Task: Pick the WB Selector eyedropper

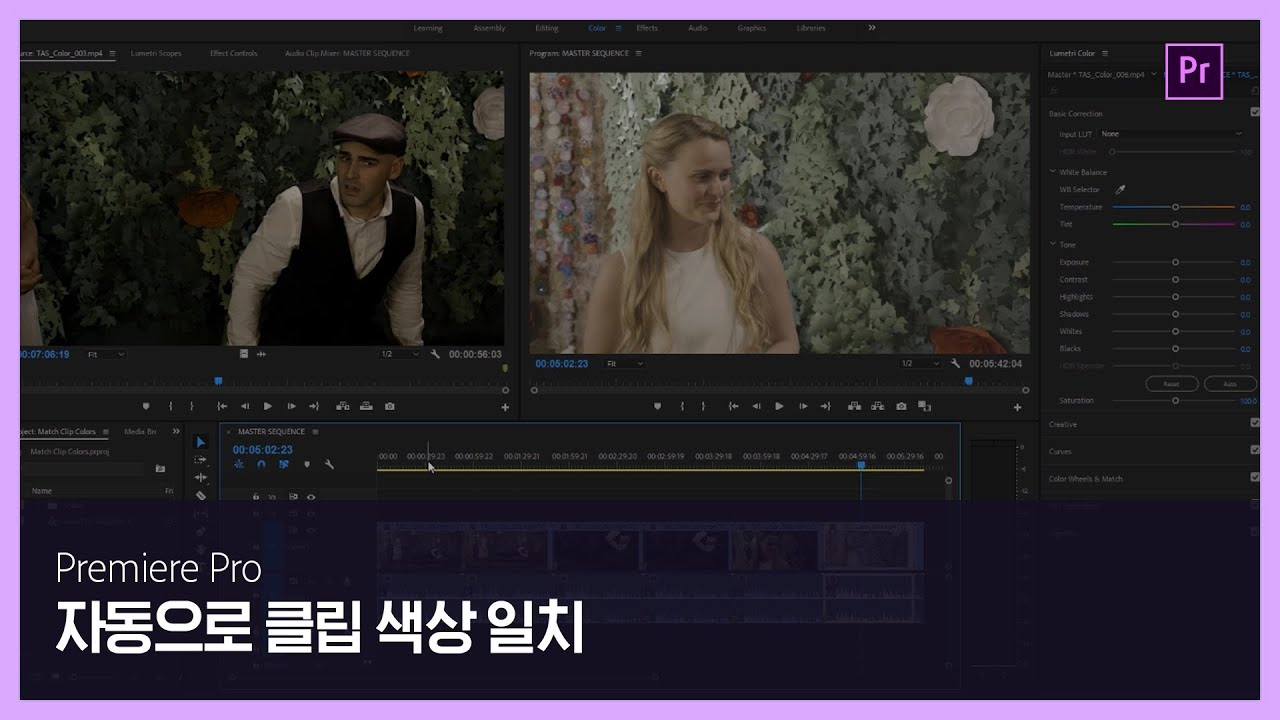Action: tap(1120, 189)
